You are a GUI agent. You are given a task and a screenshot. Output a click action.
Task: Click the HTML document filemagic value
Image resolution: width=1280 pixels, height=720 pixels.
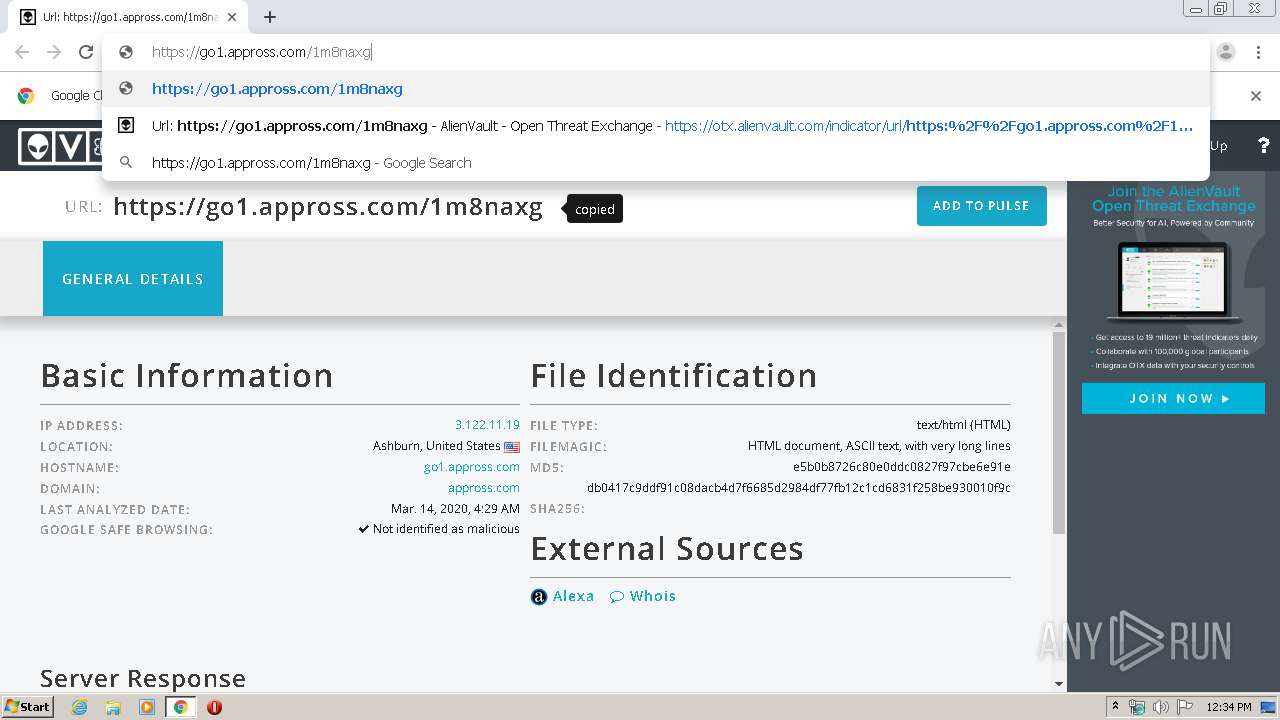point(879,446)
